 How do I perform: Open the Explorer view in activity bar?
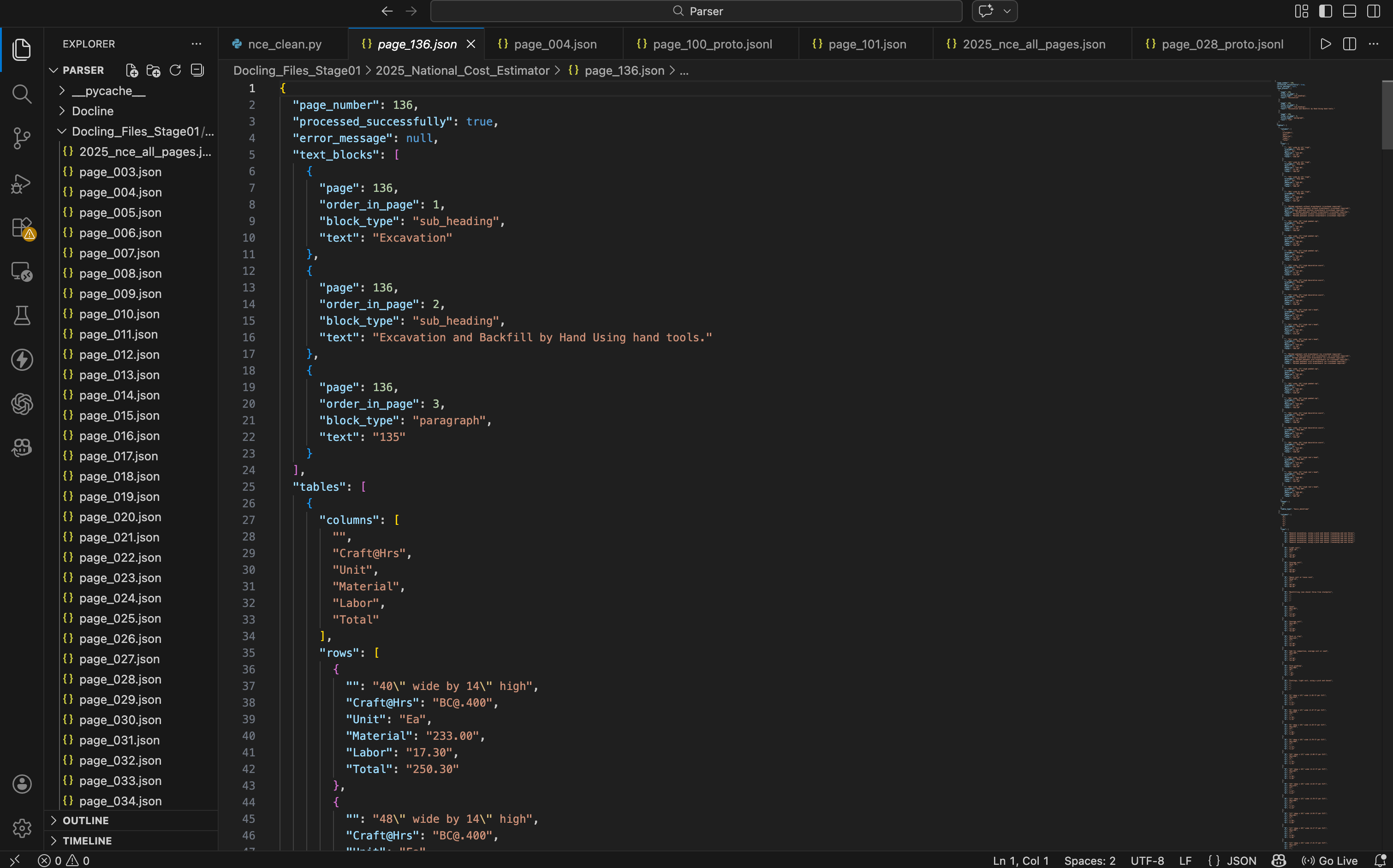(x=22, y=49)
